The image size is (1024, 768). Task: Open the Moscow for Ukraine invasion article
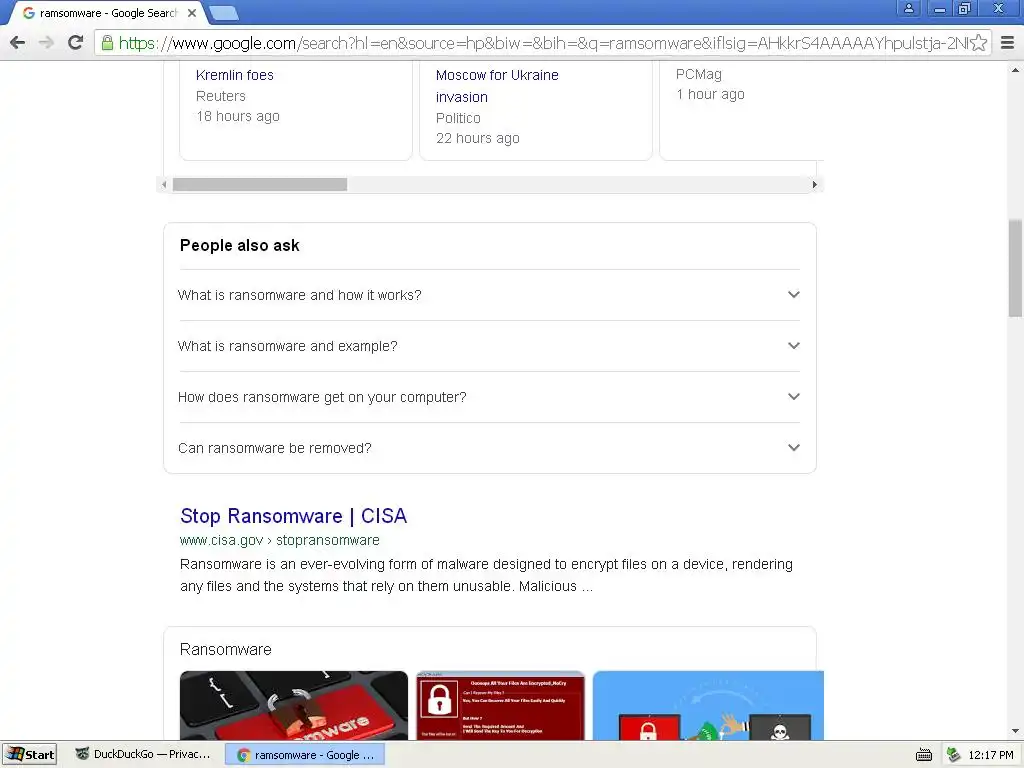tap(497, 86)
